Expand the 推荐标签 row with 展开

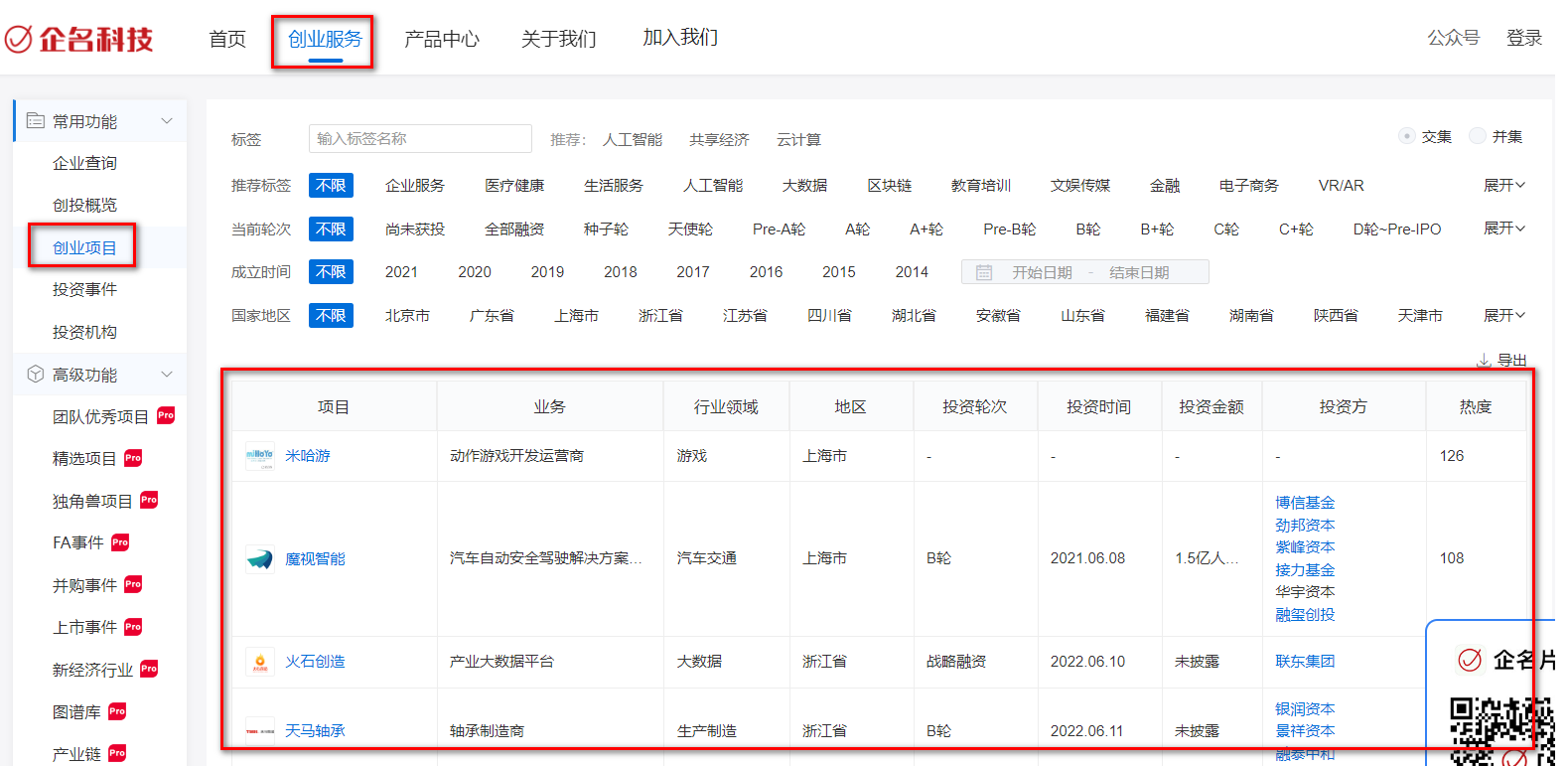(1503, 186)
